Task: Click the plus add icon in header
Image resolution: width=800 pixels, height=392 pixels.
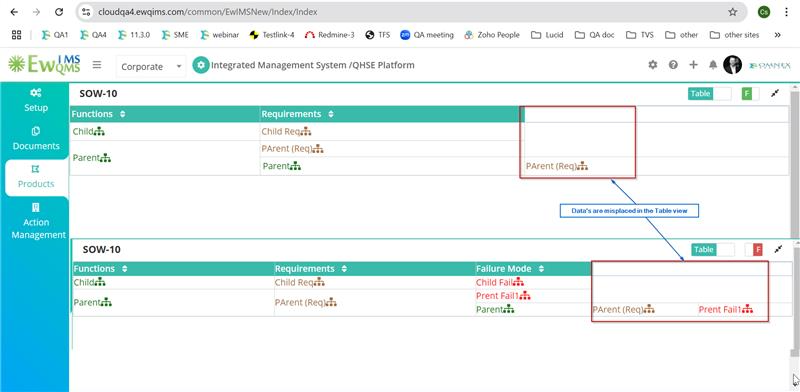Action: (x=693, y=65)
